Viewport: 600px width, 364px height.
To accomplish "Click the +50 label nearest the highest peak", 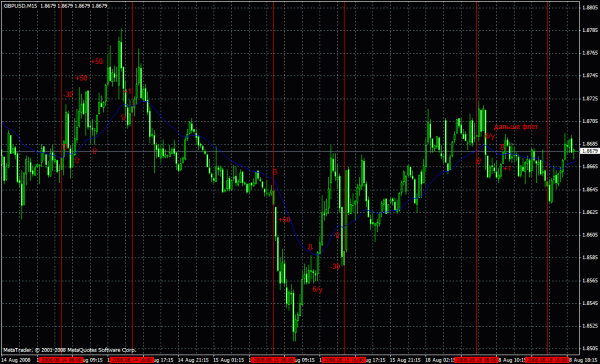I will coord(97,61).
